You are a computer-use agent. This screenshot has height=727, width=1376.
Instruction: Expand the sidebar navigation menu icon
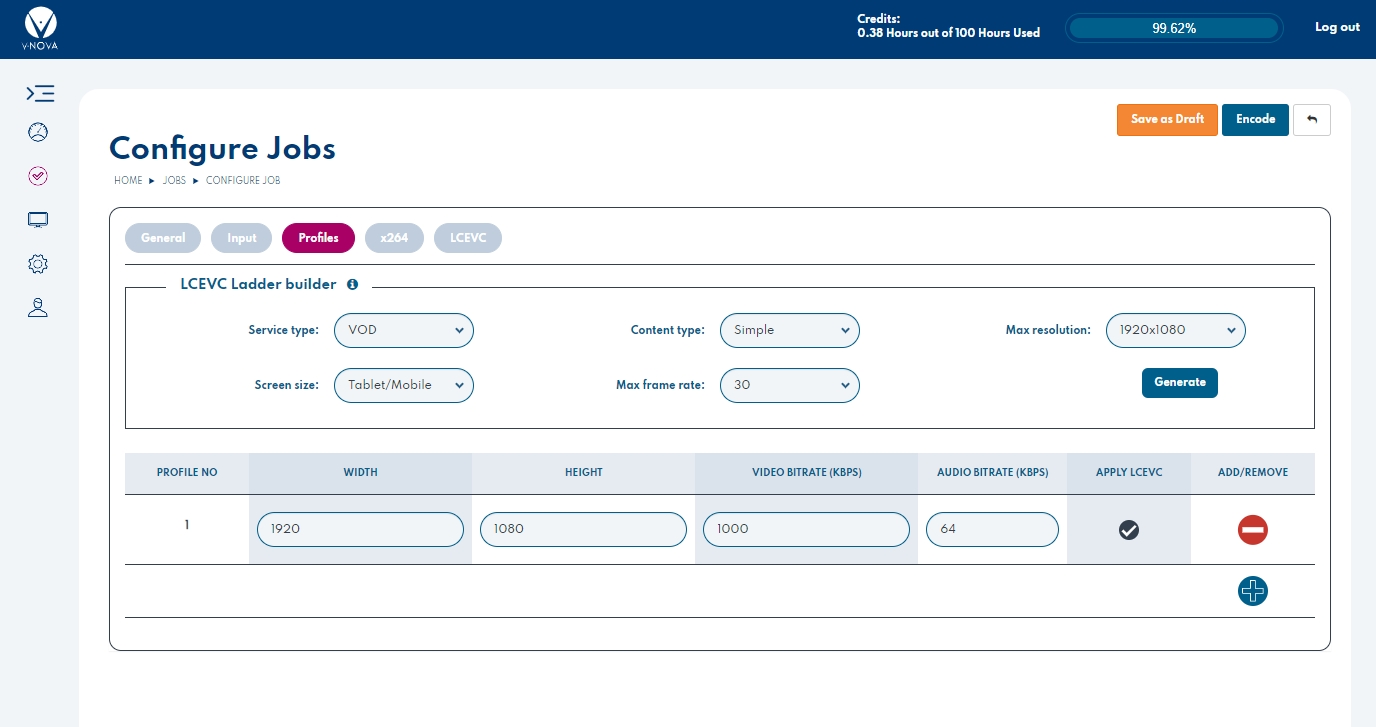point(39,94)
